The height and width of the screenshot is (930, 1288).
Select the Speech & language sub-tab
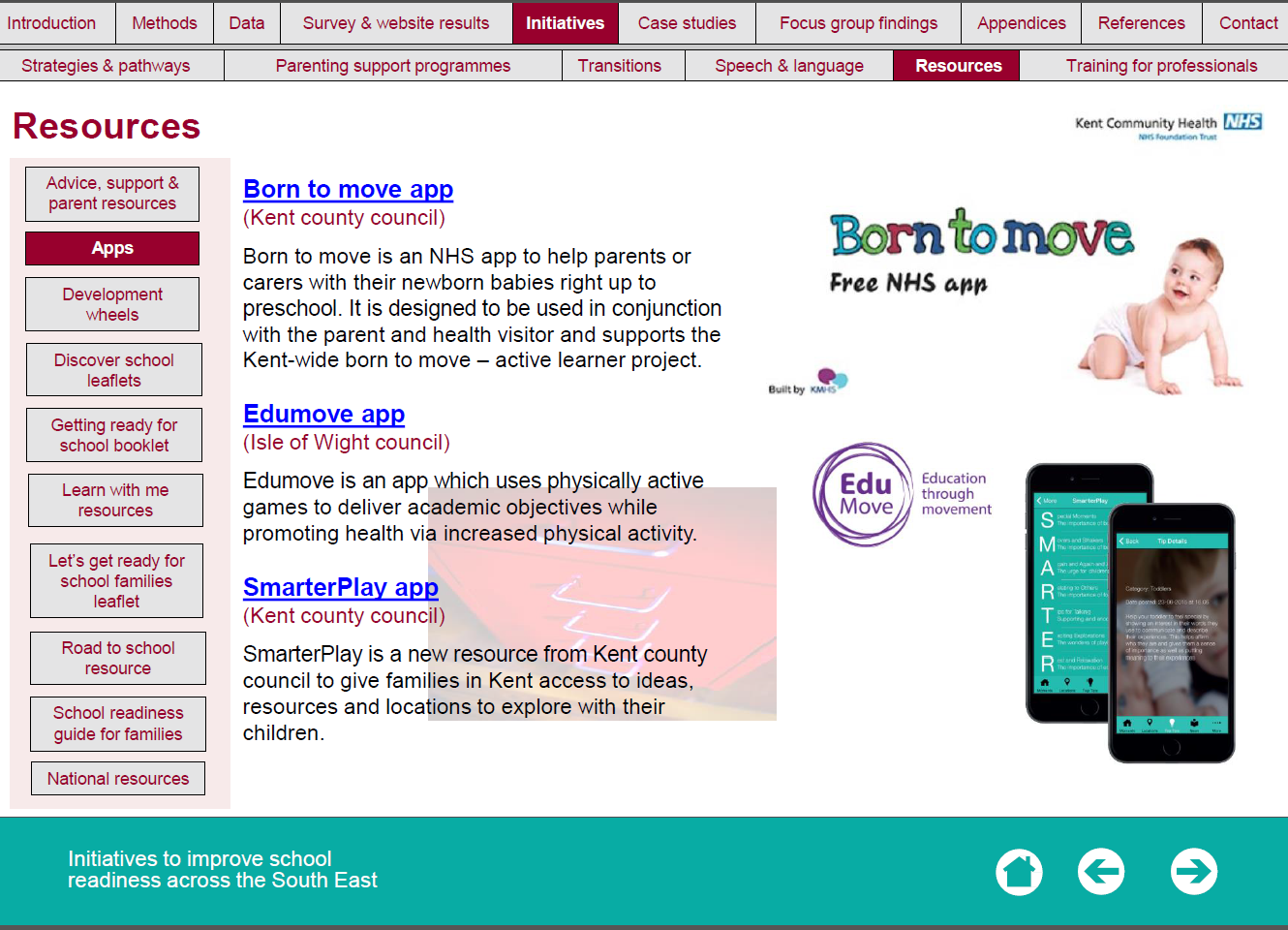pos(788,66)
